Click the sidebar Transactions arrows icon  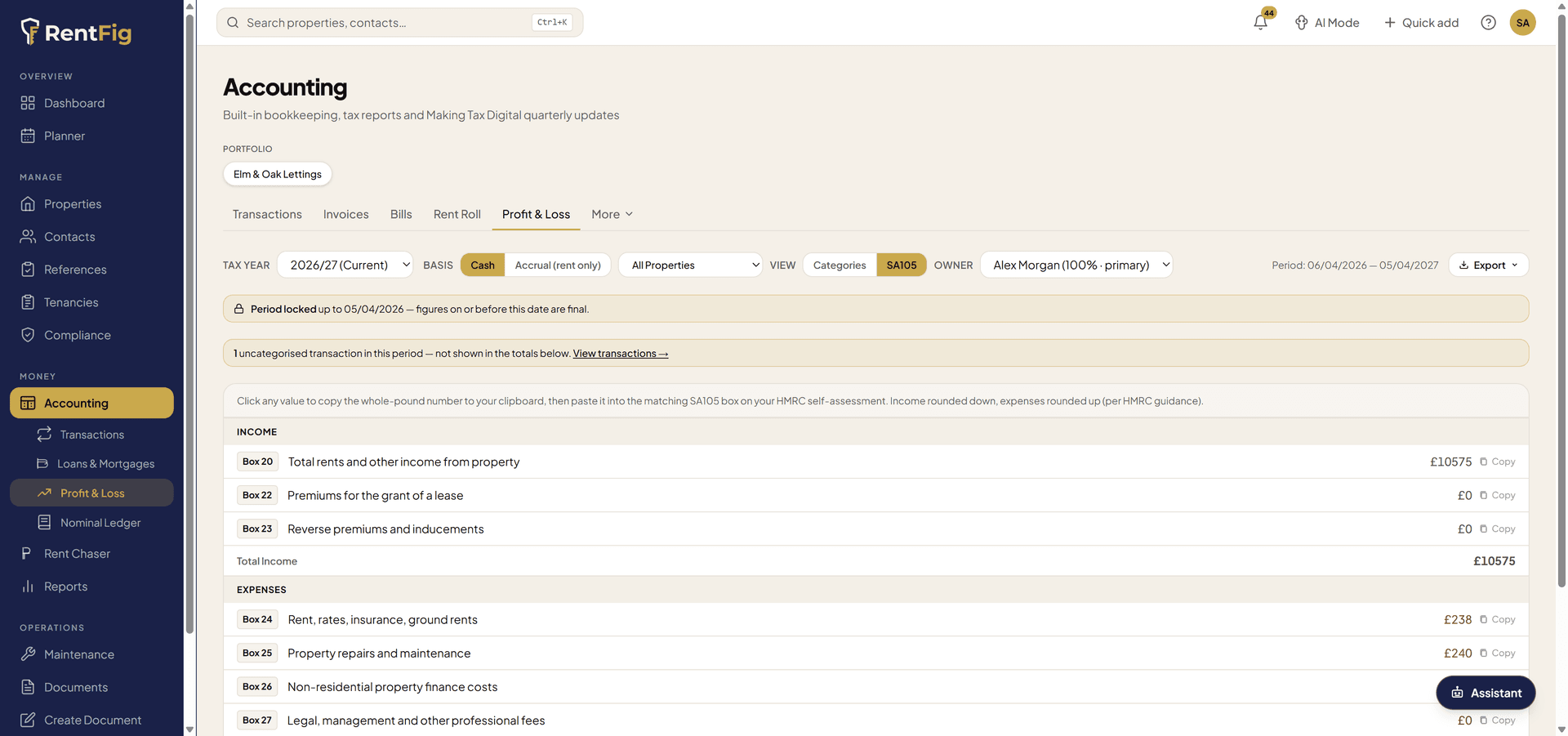tap(44, 435)
